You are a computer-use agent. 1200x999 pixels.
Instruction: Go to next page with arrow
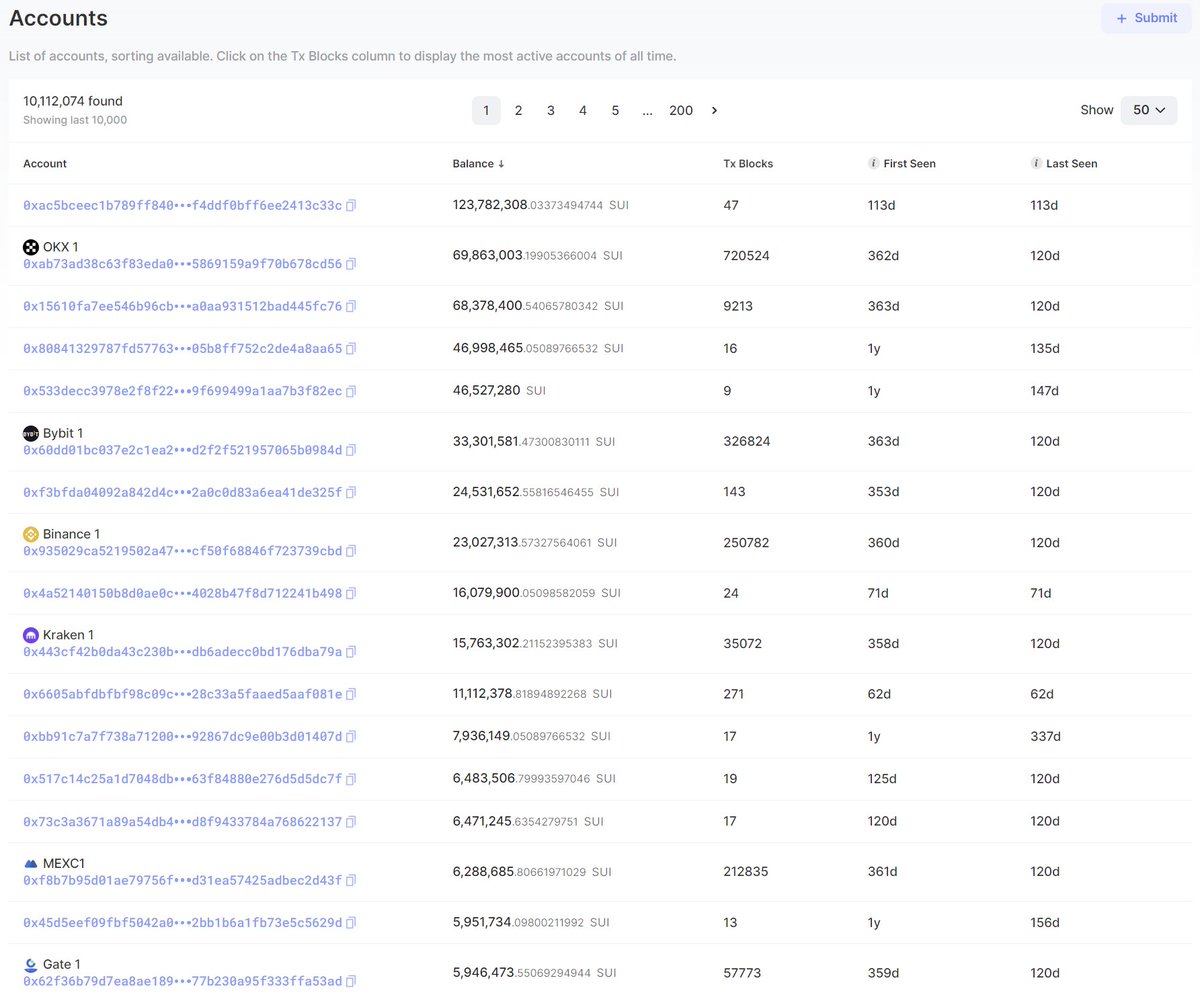714,111
